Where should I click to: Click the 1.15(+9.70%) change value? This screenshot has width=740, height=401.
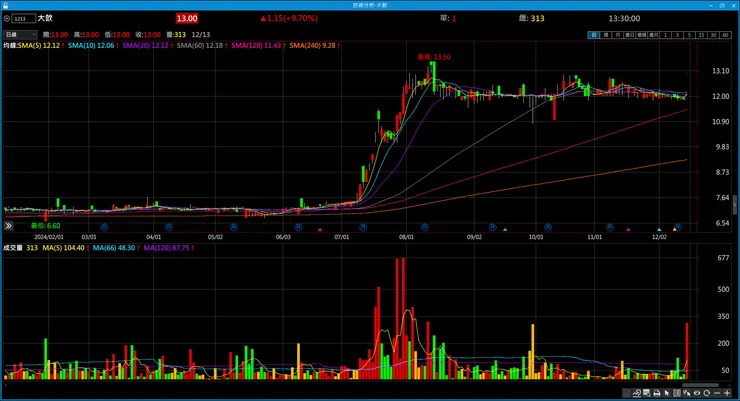[x=289, y=18]
